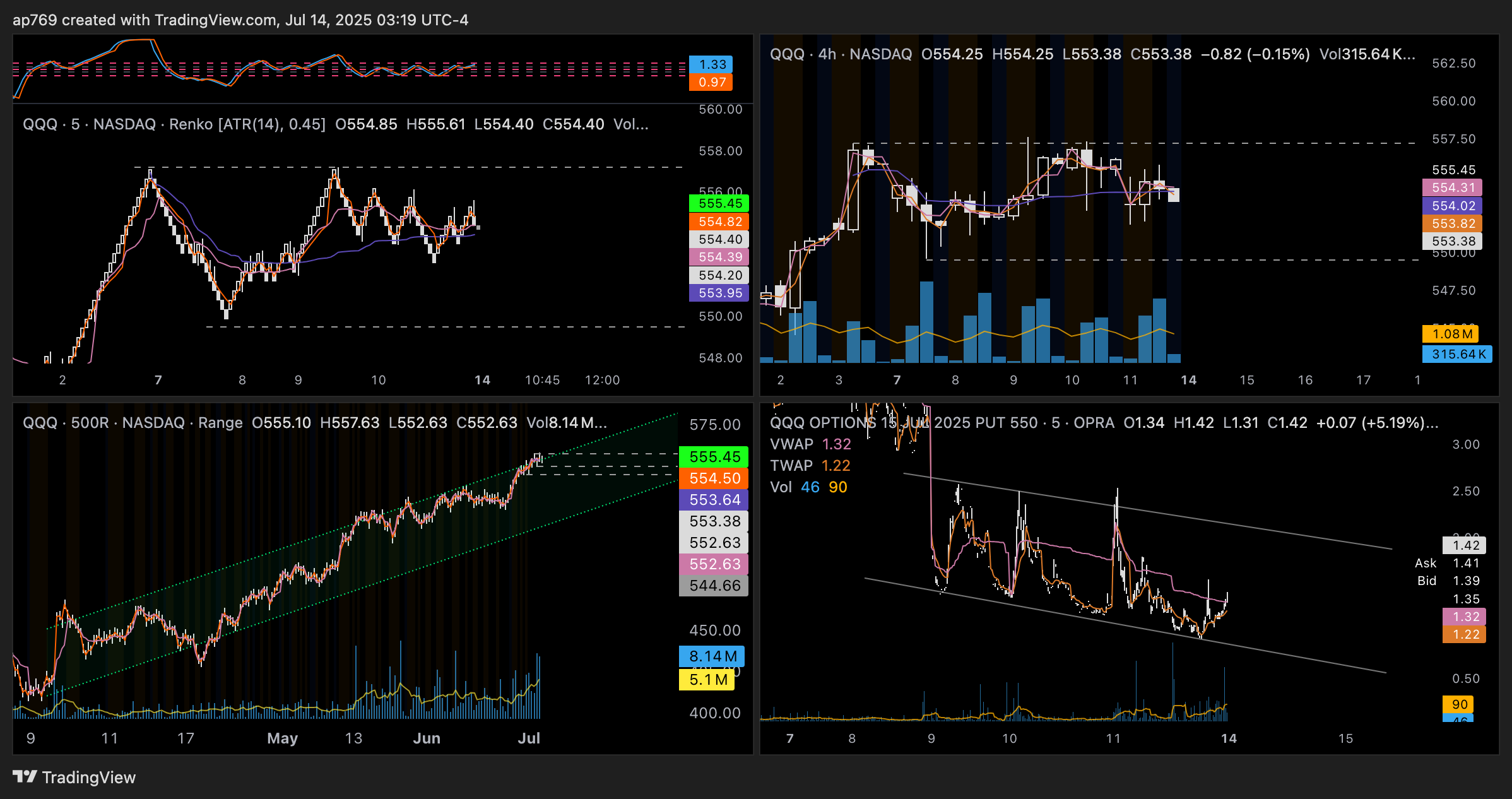Click 557.50 on 4h chart price axis

[x=1454, y=139]
